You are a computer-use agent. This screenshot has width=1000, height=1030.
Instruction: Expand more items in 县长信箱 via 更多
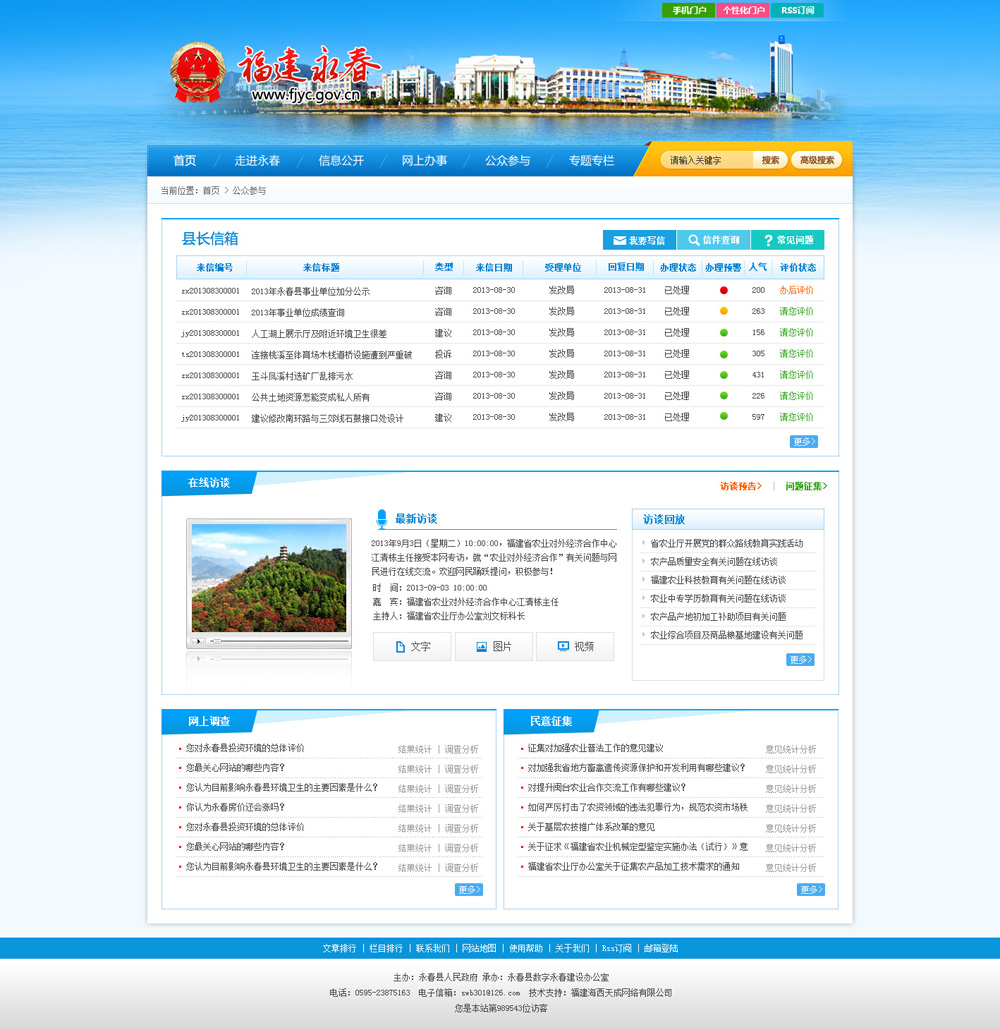(803, 441)
